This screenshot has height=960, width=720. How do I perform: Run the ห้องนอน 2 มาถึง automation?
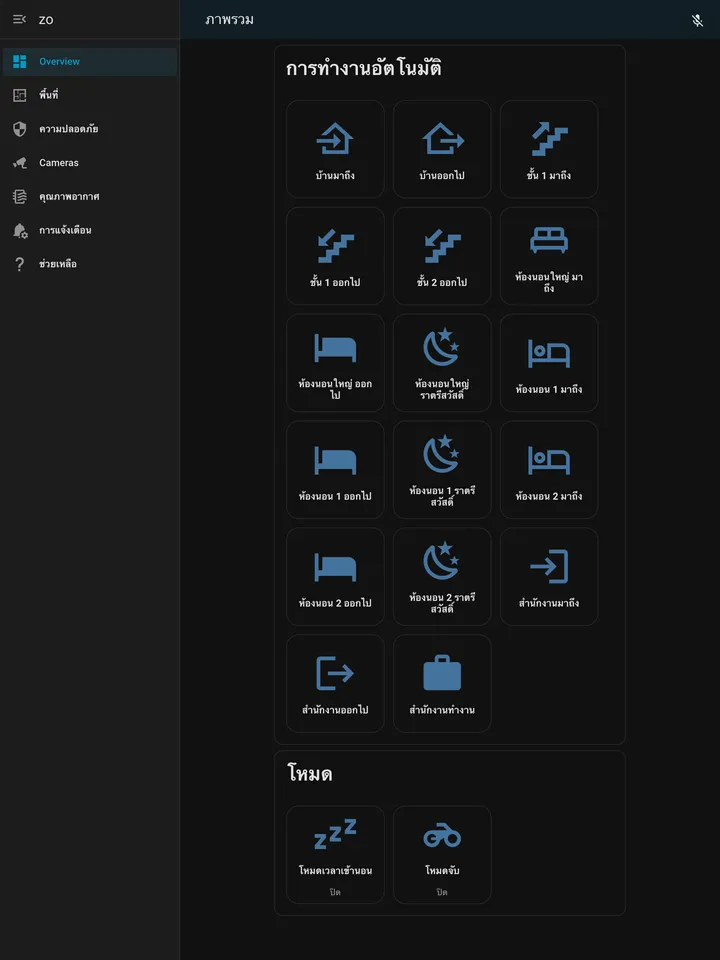tap(549, 470)
